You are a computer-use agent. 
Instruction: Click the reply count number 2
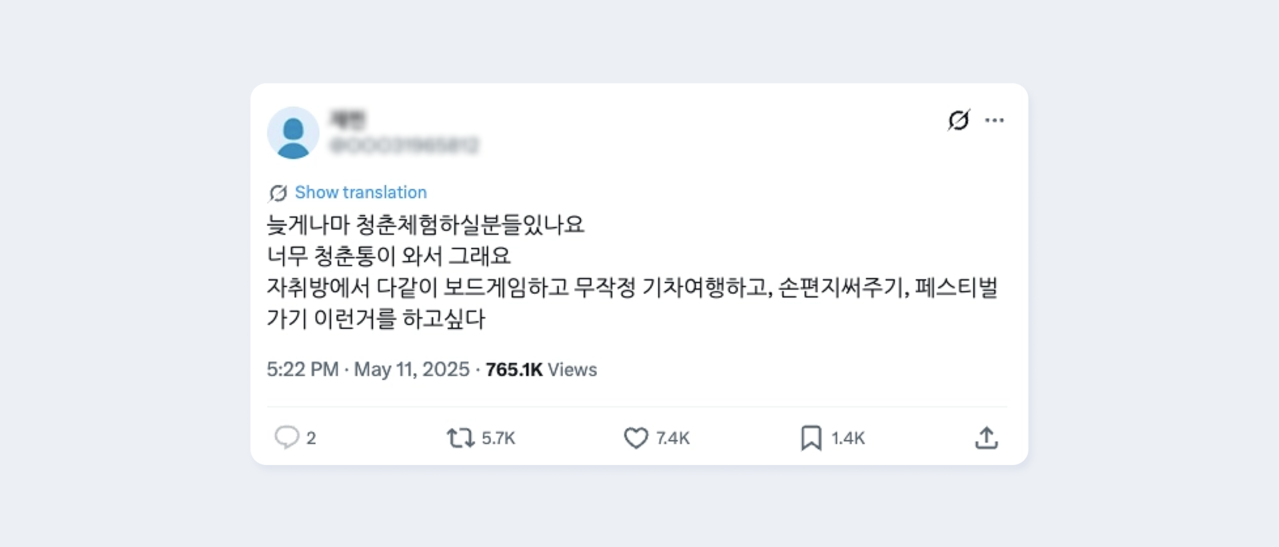click(311, 438)
